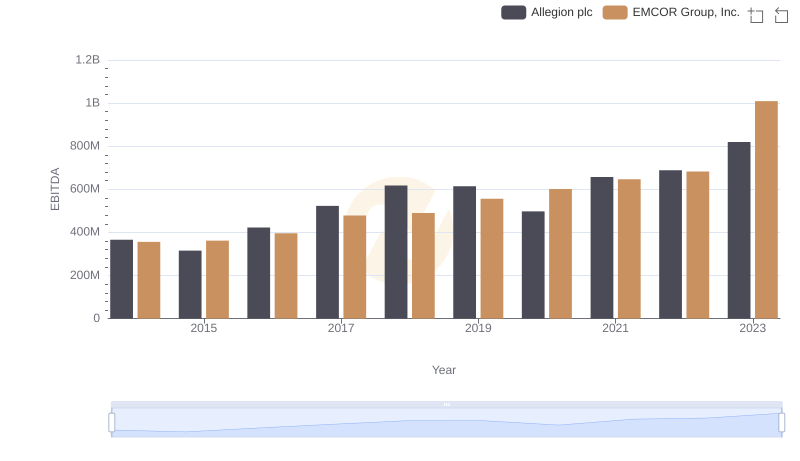
Task: Click the EMCOR Group bar for 2015
Action: 217,279
